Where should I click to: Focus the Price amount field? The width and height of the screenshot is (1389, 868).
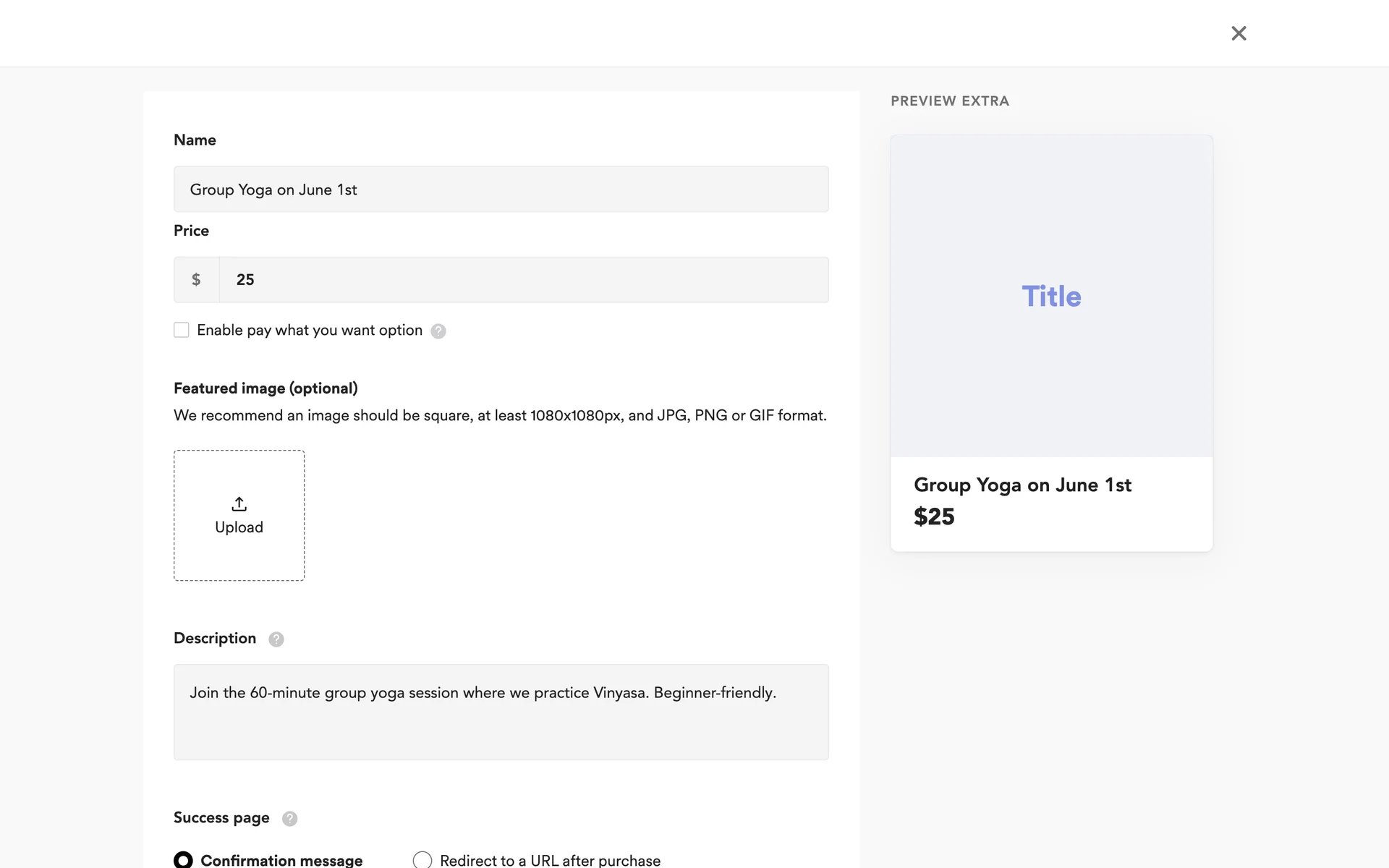(x=524, y=280)
